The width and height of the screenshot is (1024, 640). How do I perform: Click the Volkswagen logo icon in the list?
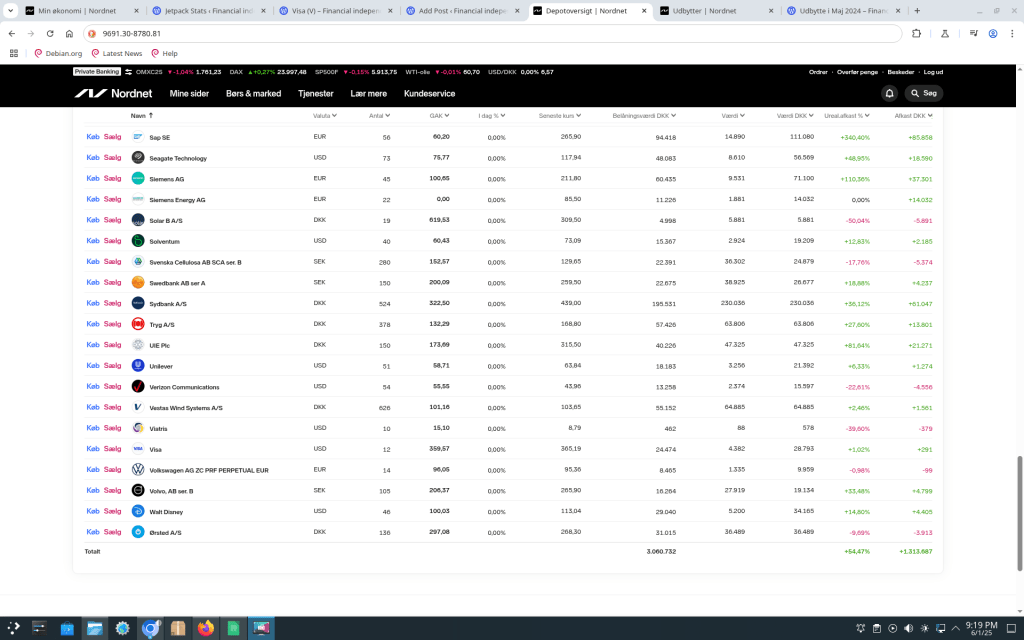(138, 470)
